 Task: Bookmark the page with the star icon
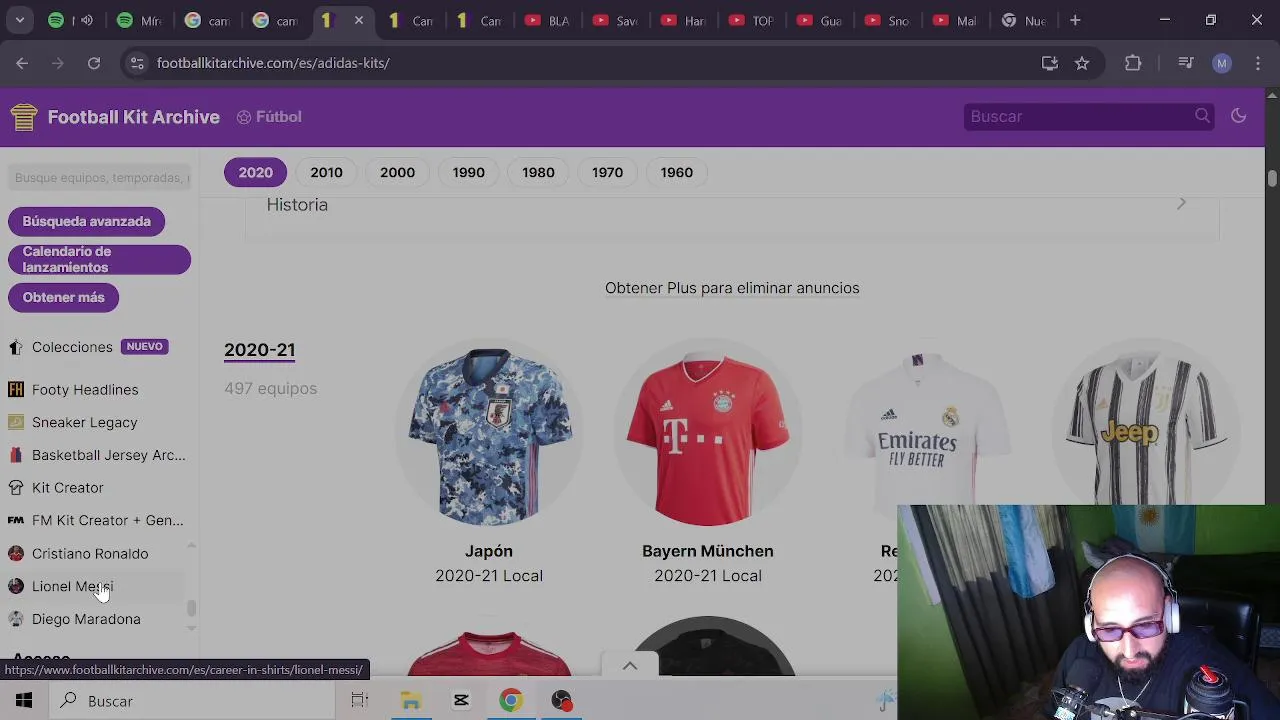[1082, 63]
